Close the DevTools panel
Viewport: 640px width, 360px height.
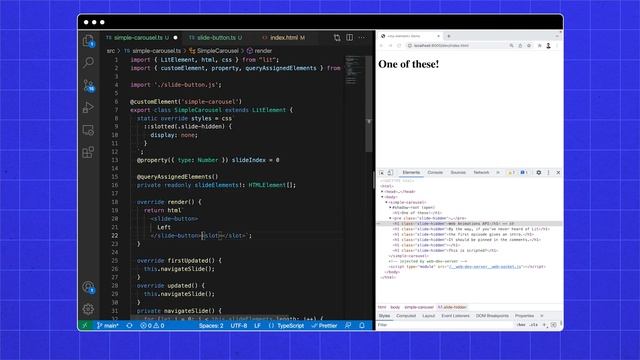558,173
